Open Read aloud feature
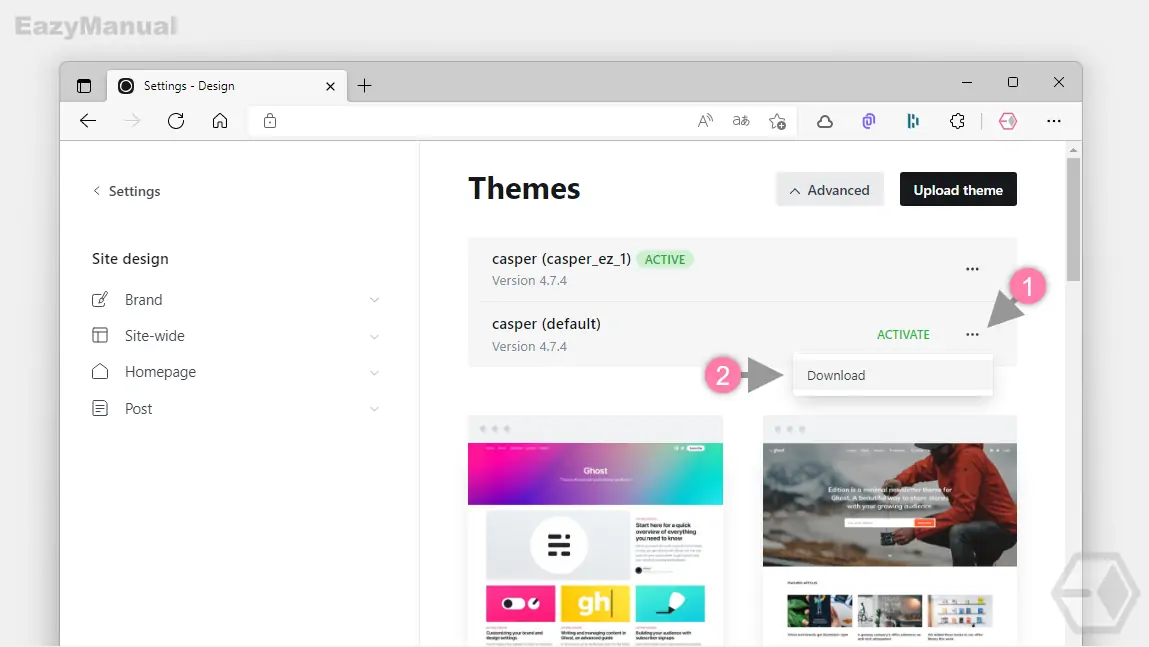The image size is (1149, 647). tap(705, 121)
